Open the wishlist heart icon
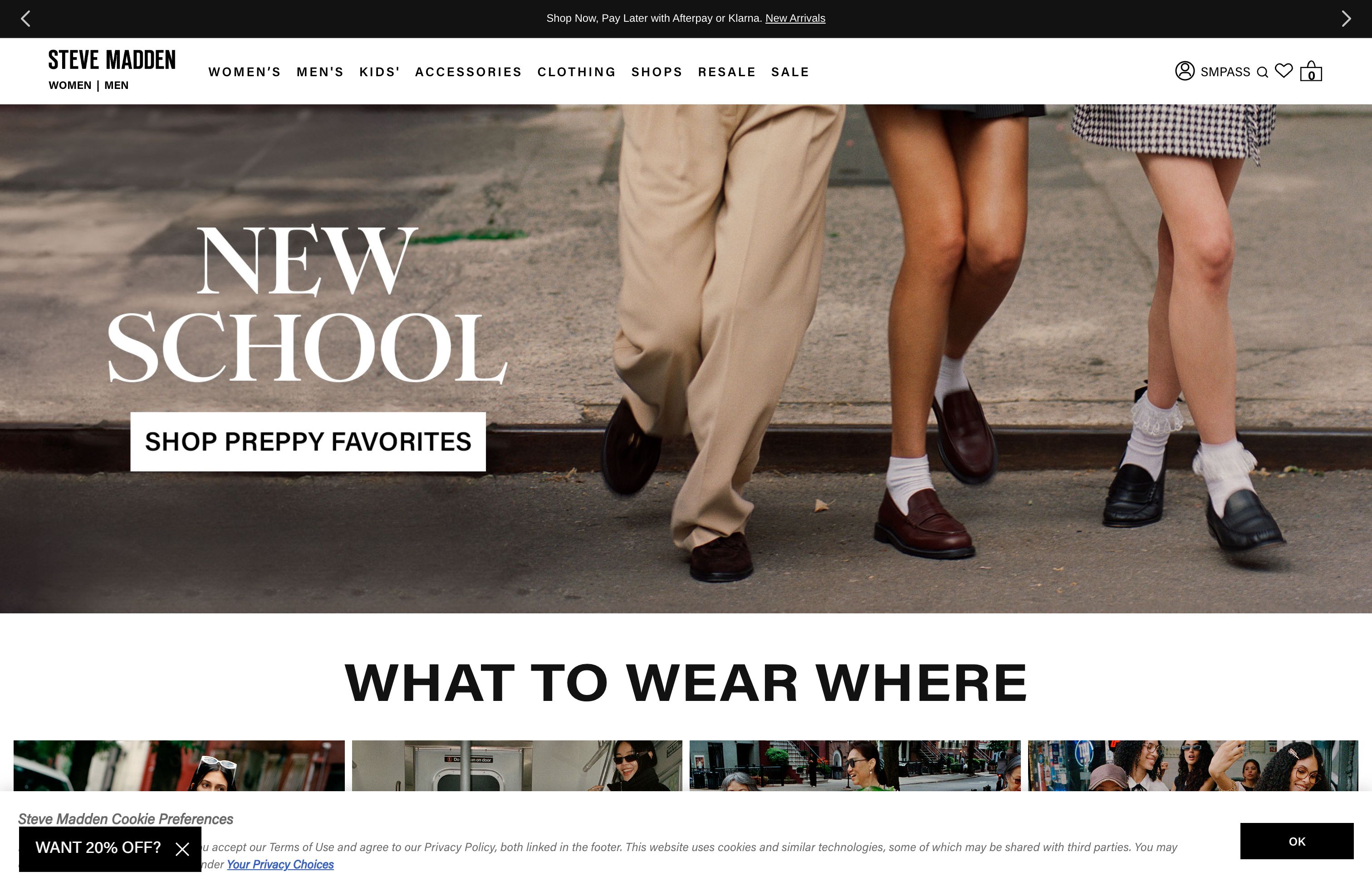Screen dimensions: 1372x891 [x=1284, y=70]
